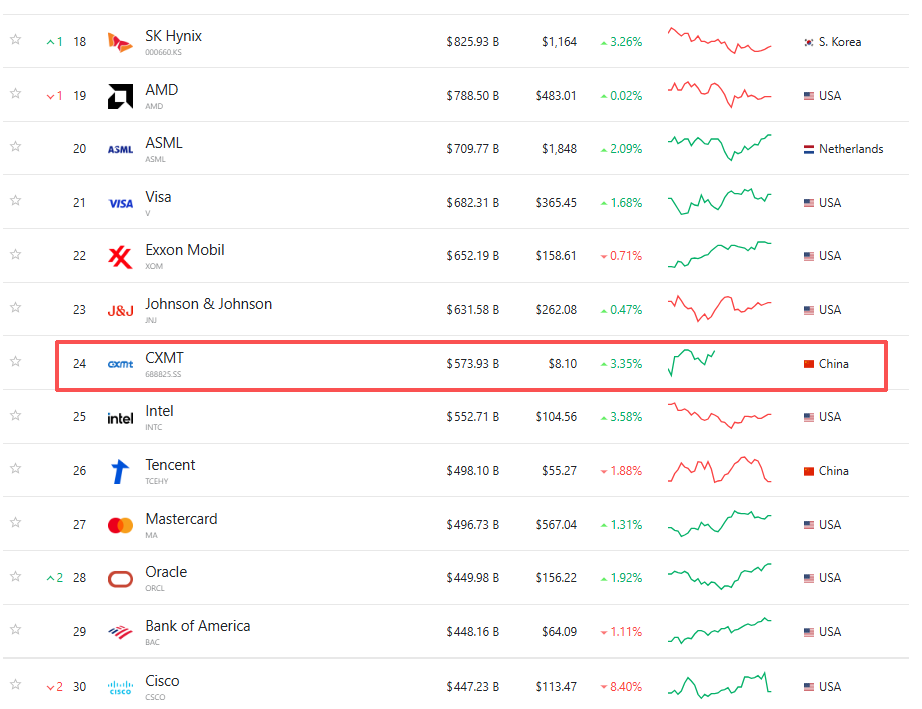
Task: Toggle the favorite star for AMD
Action: [x=16, y=93]
